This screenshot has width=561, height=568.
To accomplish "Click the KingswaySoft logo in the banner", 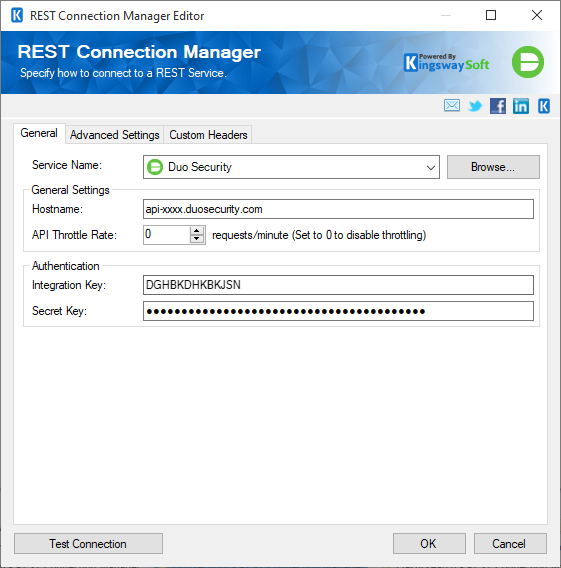I will pos(446,63).
